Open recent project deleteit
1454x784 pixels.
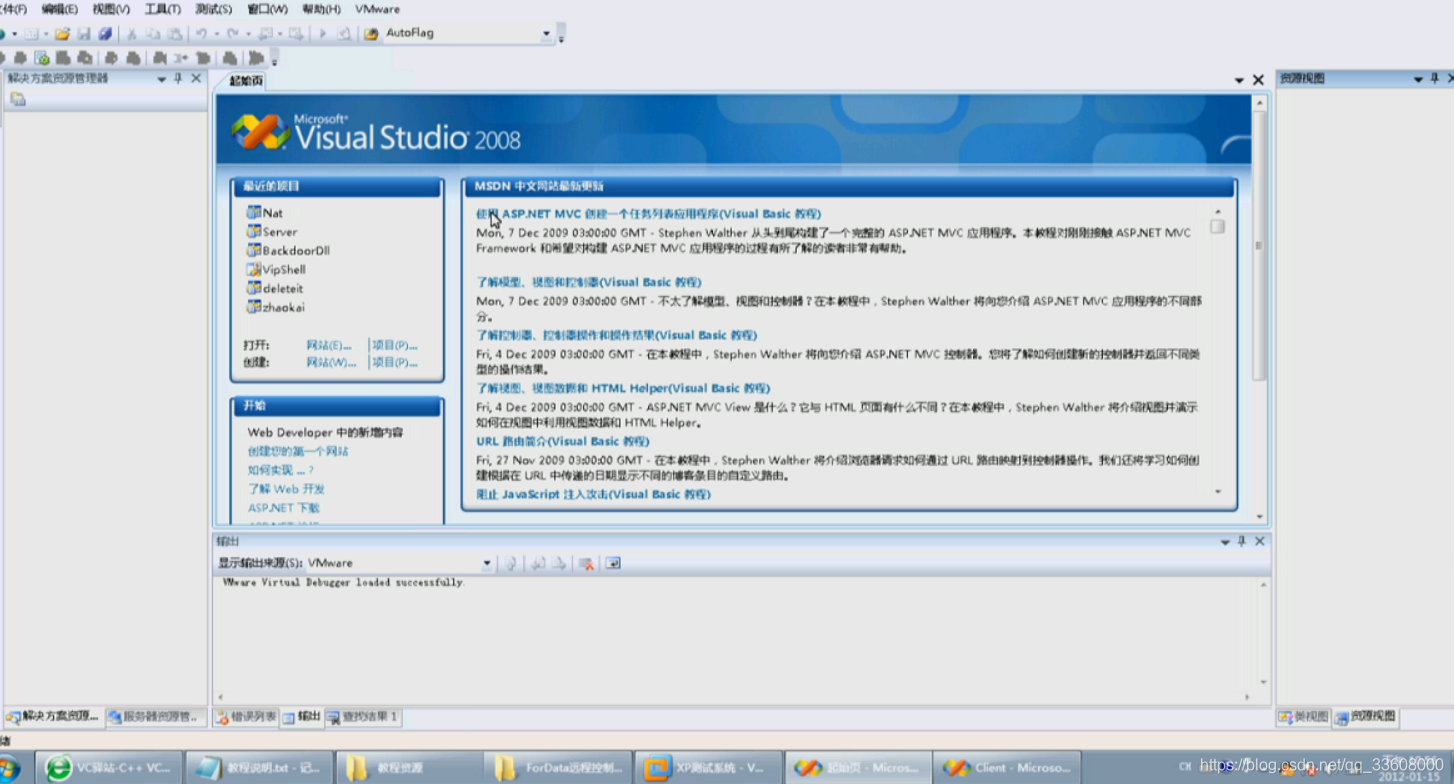pos(283,288)
